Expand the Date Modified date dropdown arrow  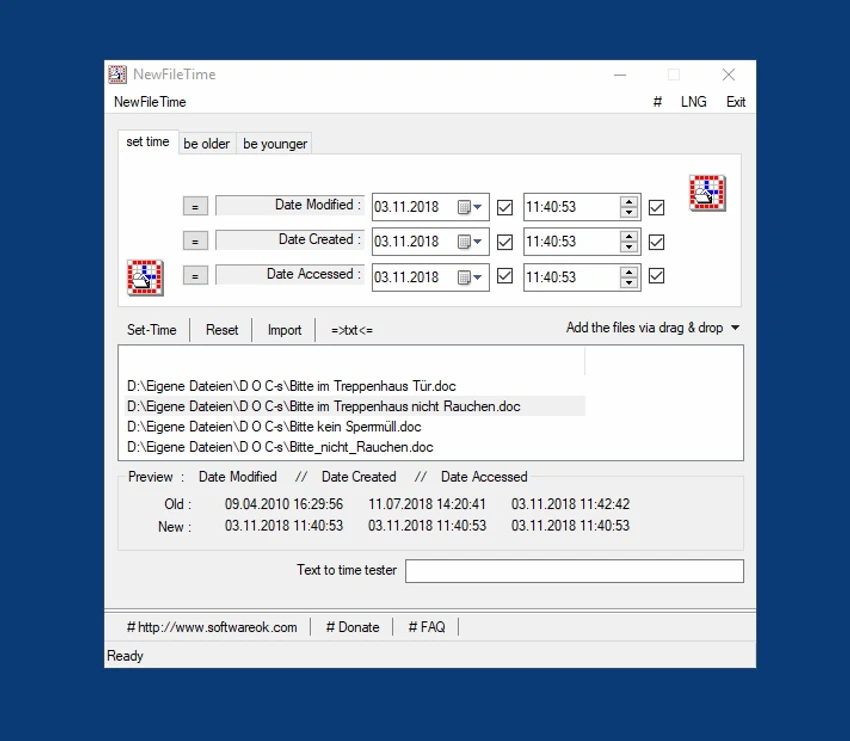[478, 207]
